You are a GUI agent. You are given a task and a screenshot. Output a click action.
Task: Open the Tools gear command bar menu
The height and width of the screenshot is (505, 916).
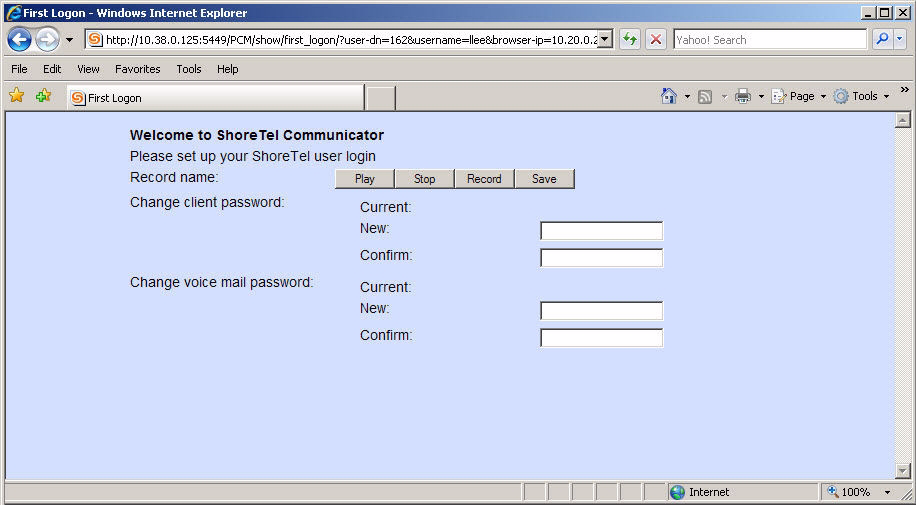pos(861,96)
